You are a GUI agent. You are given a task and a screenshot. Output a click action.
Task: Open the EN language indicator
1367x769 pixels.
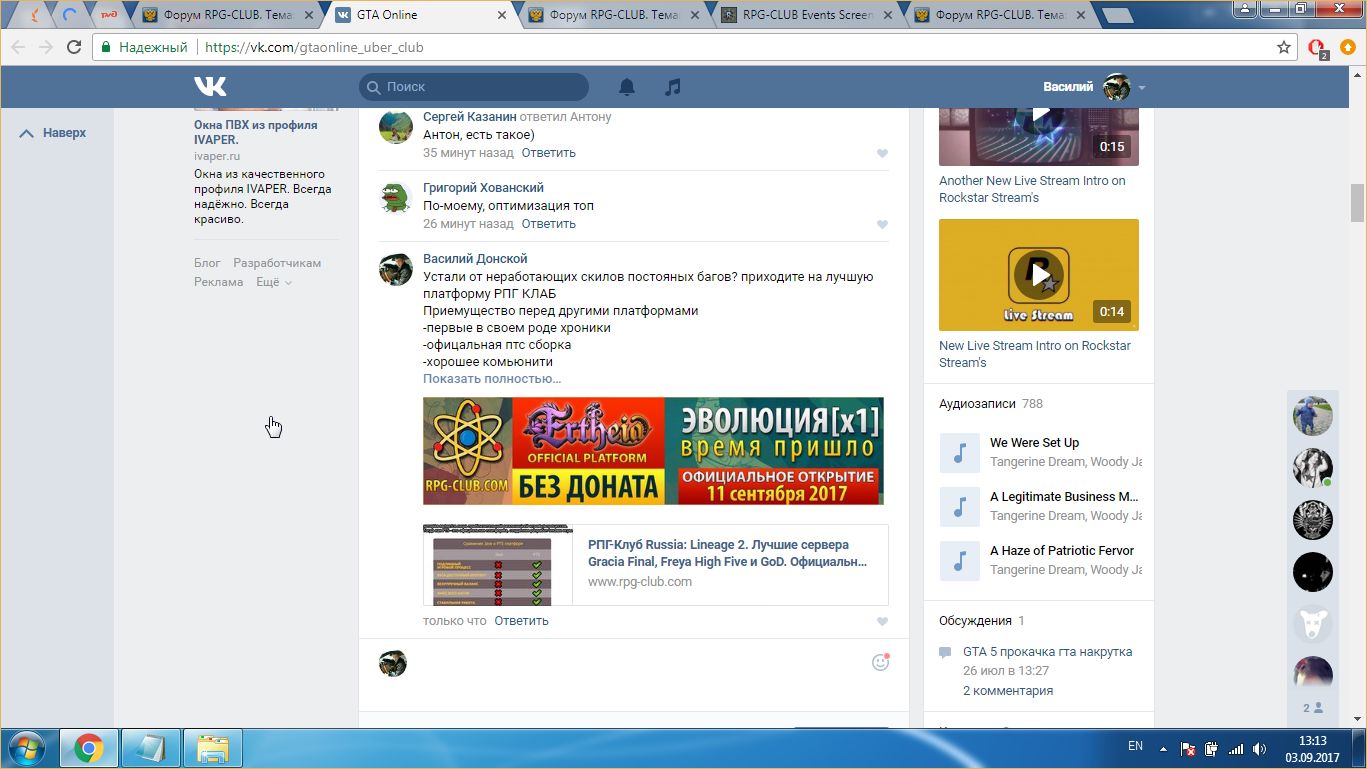pos(1135,746)
